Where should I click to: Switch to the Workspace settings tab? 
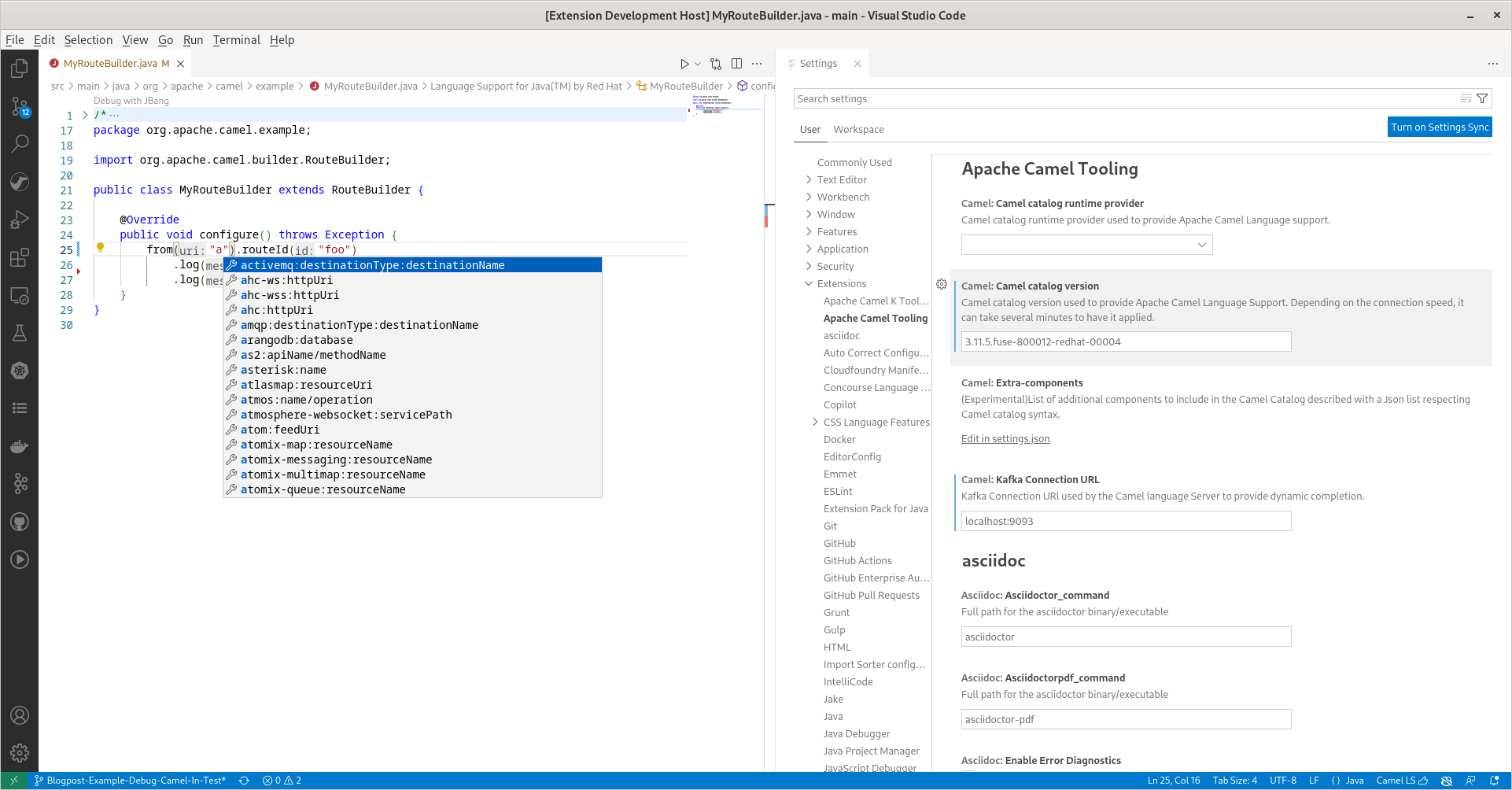858,129
